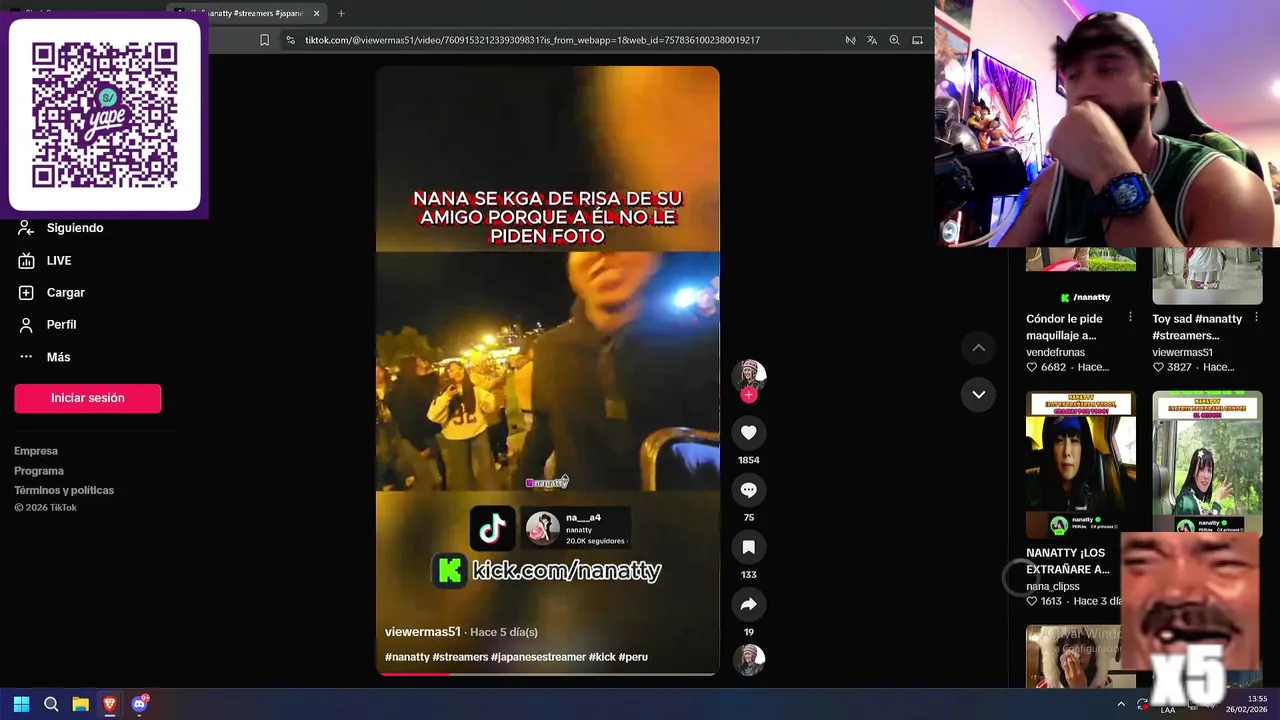Click the 1613 likes count on NANATTY video
The image size is (1280, 720).
1051,601
